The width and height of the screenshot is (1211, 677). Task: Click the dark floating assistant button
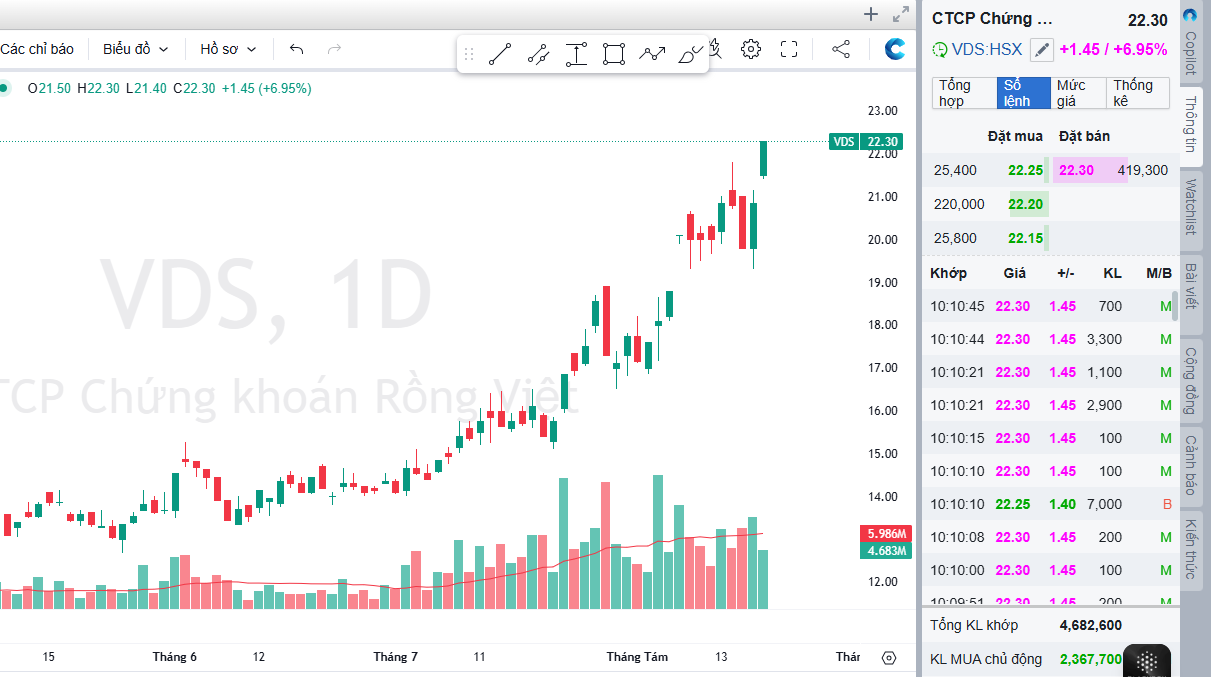(x=1147, y=661)
